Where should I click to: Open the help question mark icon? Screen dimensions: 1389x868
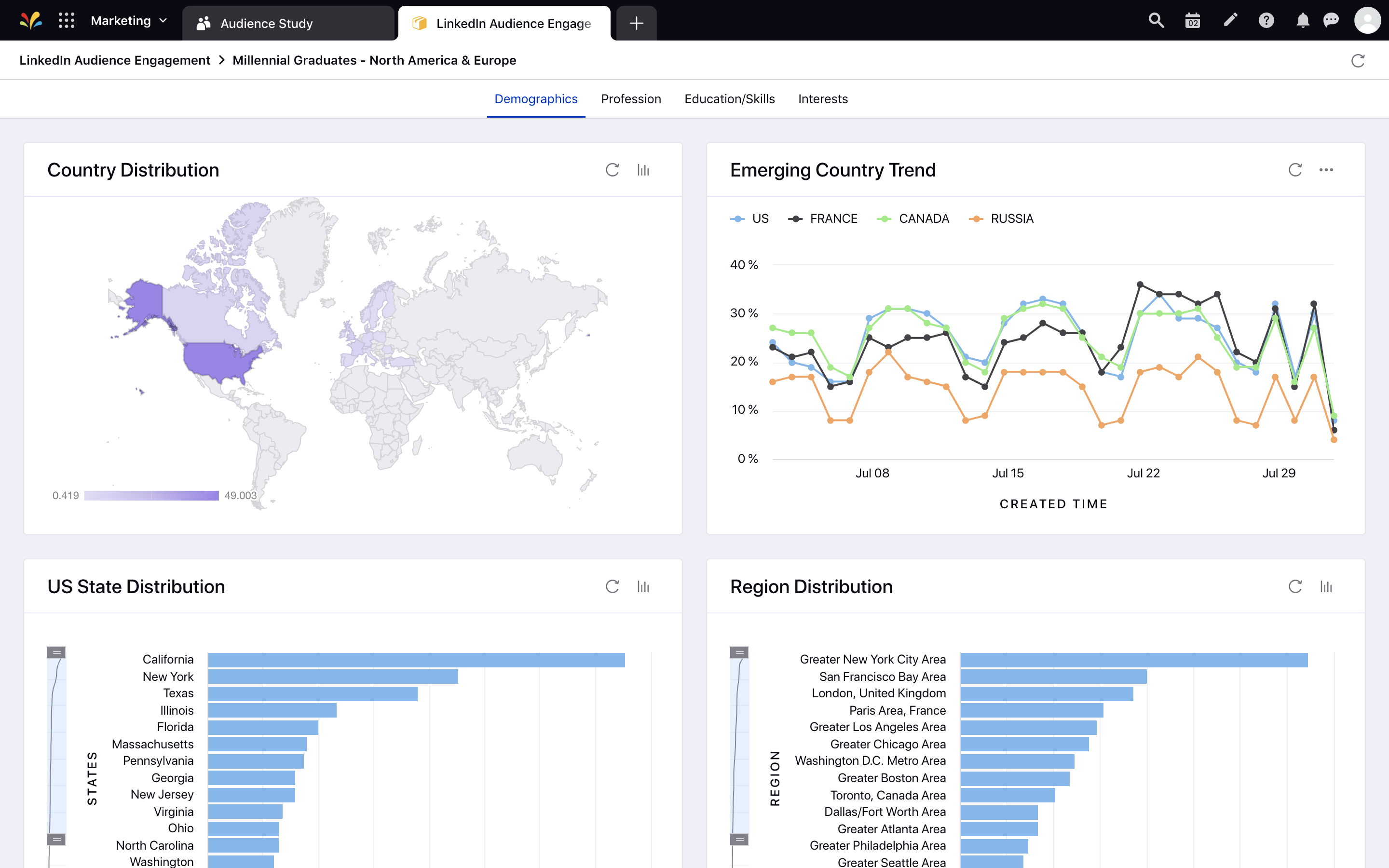(1266, 21)
